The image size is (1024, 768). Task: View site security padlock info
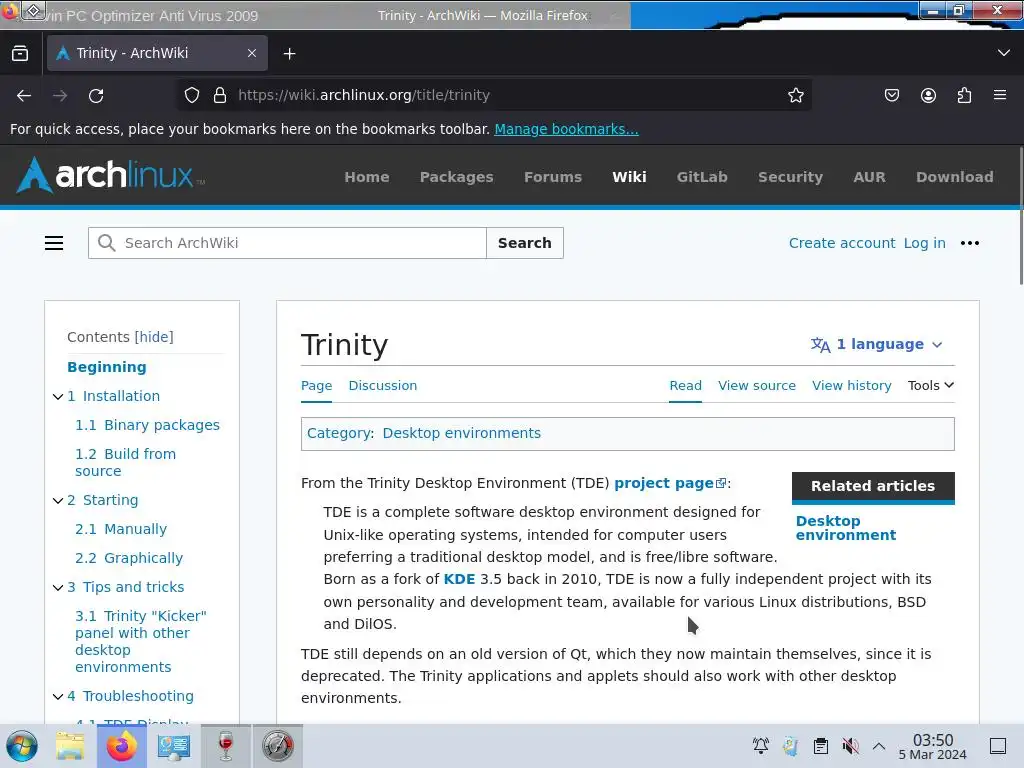[220, 95]
